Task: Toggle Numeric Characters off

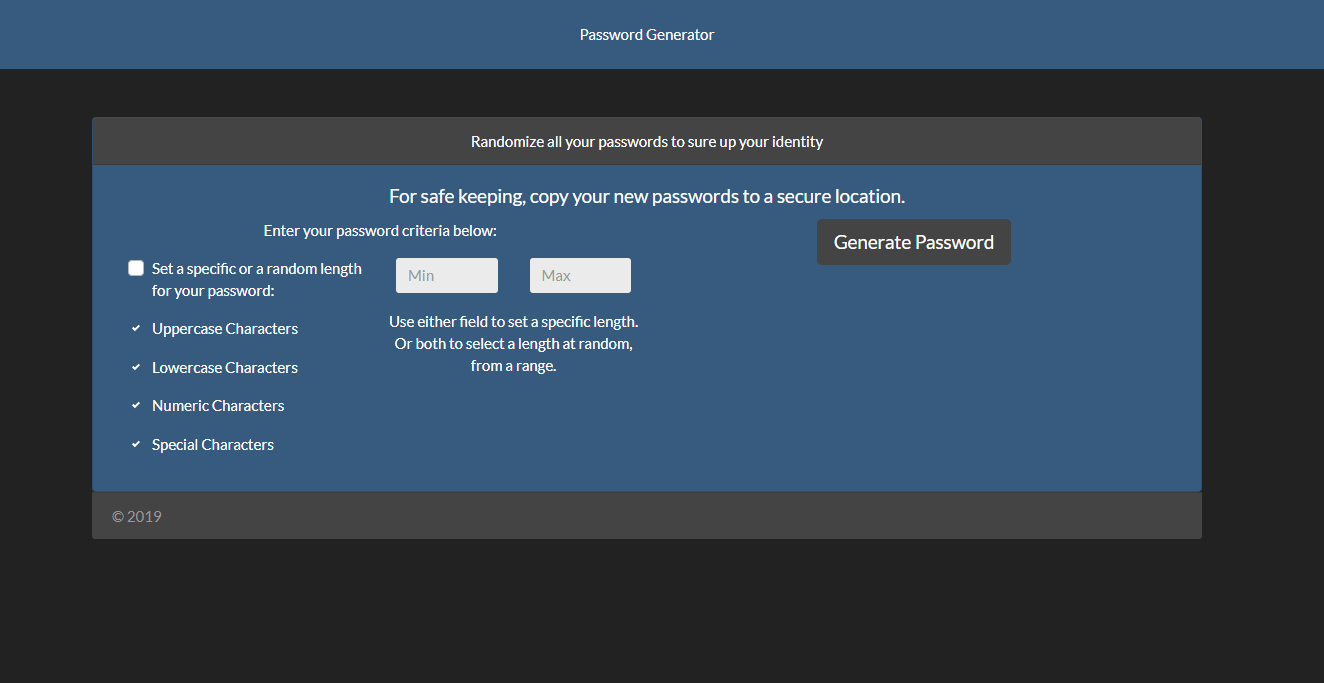Action: click(136, 405)
